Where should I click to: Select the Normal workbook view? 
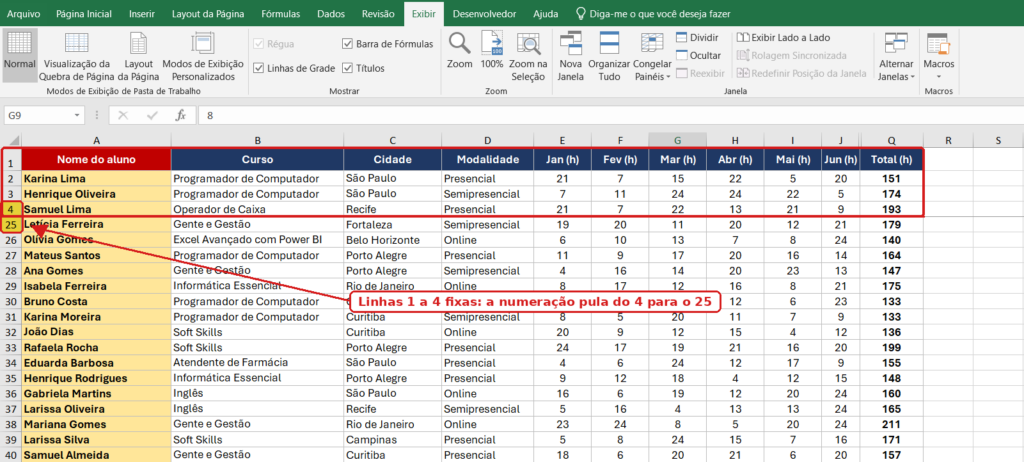tap(20, 54)
